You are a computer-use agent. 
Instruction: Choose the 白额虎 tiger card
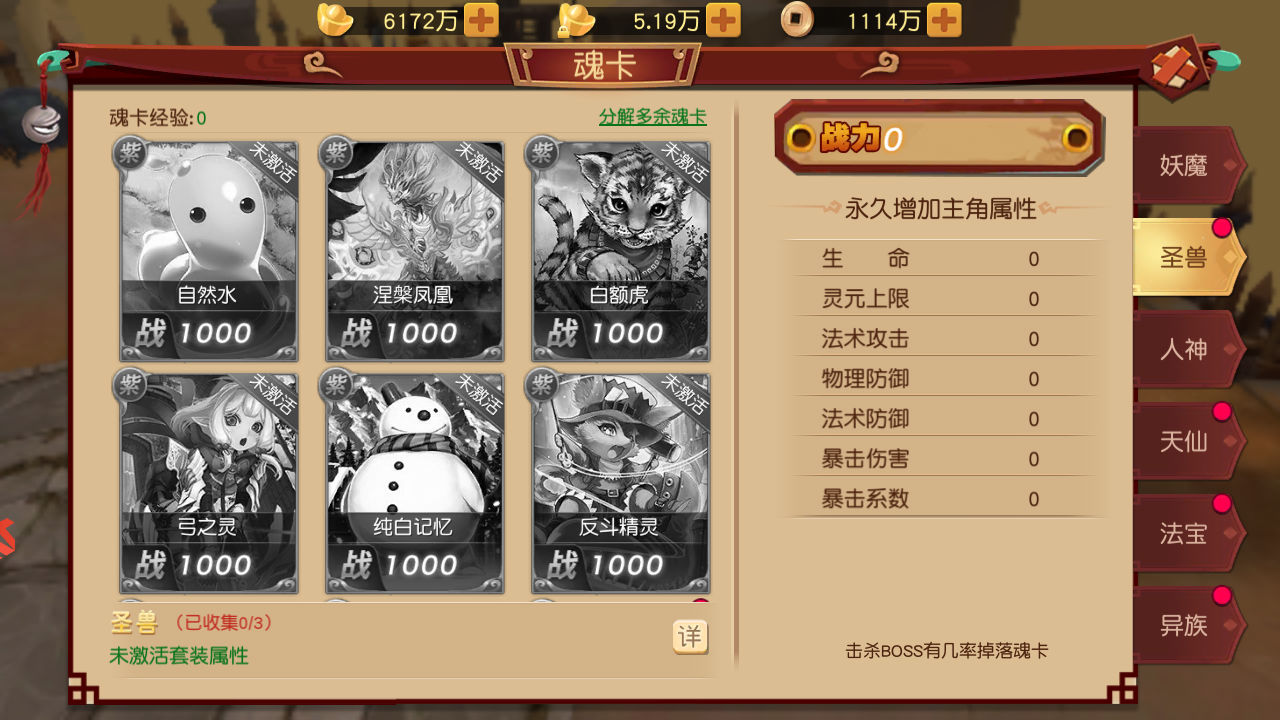pos(620,250)
